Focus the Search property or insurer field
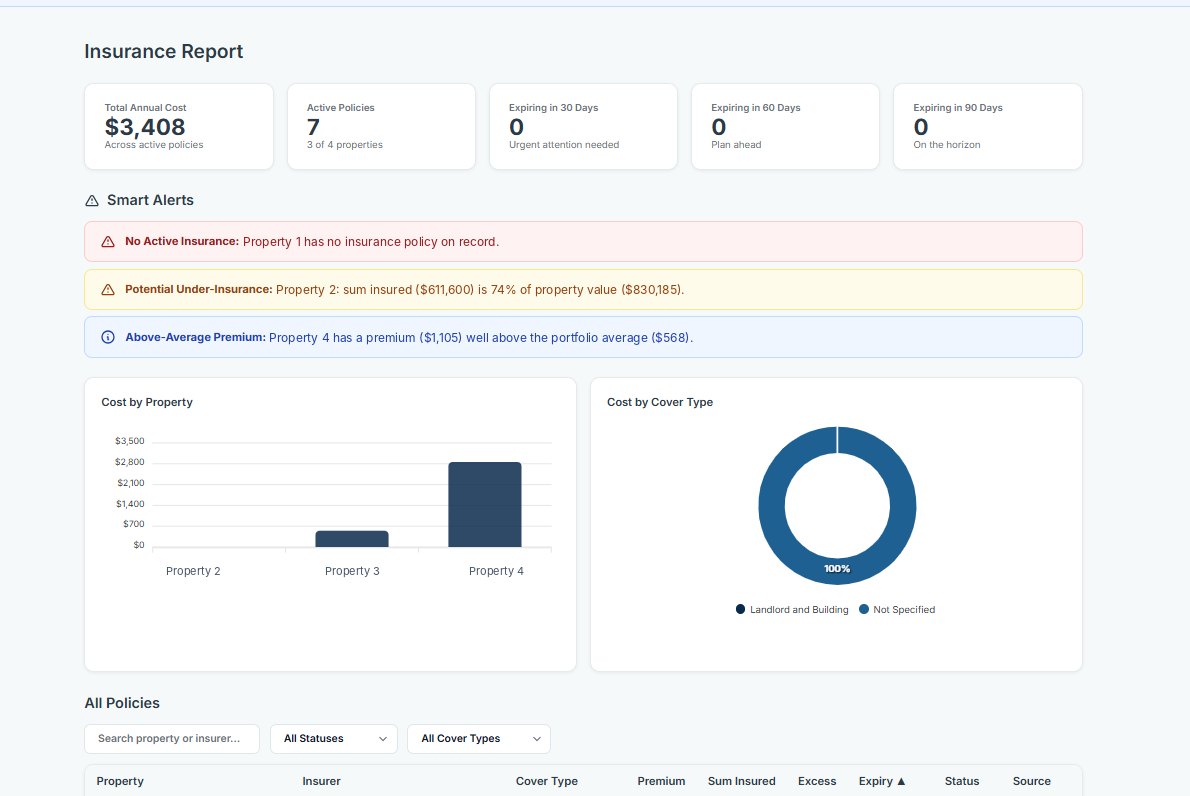This screenshot has height=796, width=1190. [x=172, y=738]
